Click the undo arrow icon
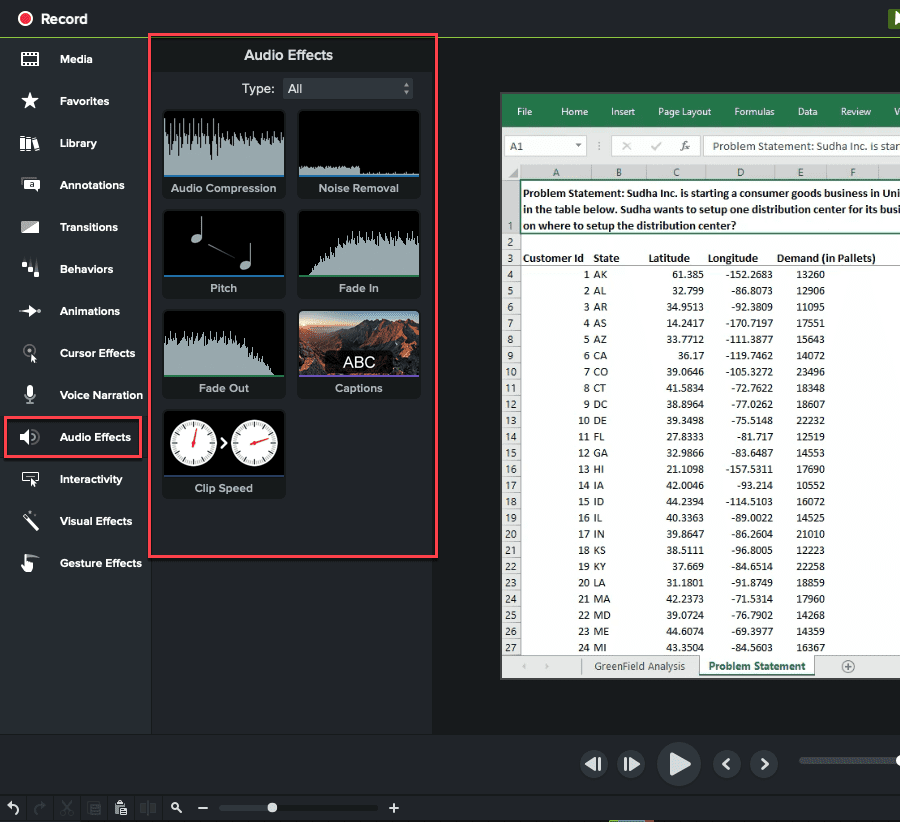 point(13,808)
